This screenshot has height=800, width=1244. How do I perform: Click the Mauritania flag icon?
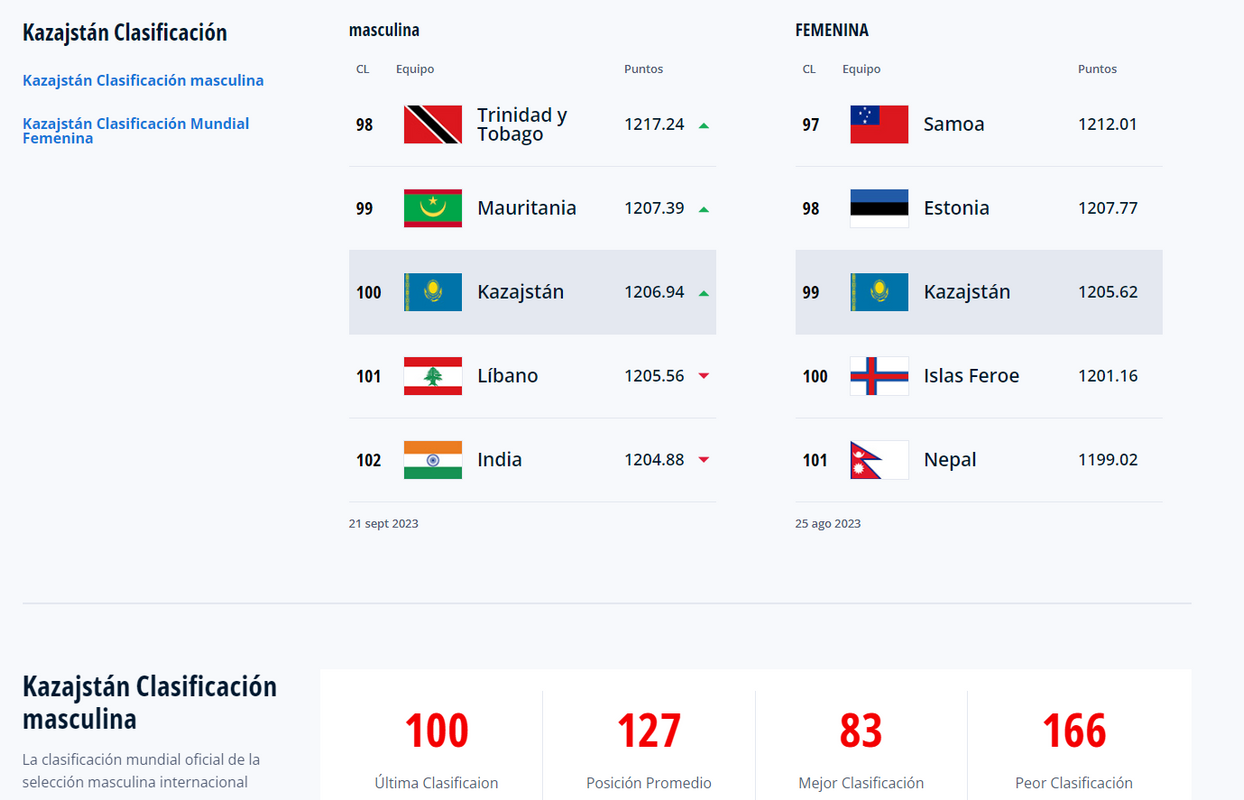pyautogui.click(x=433, y=208)
